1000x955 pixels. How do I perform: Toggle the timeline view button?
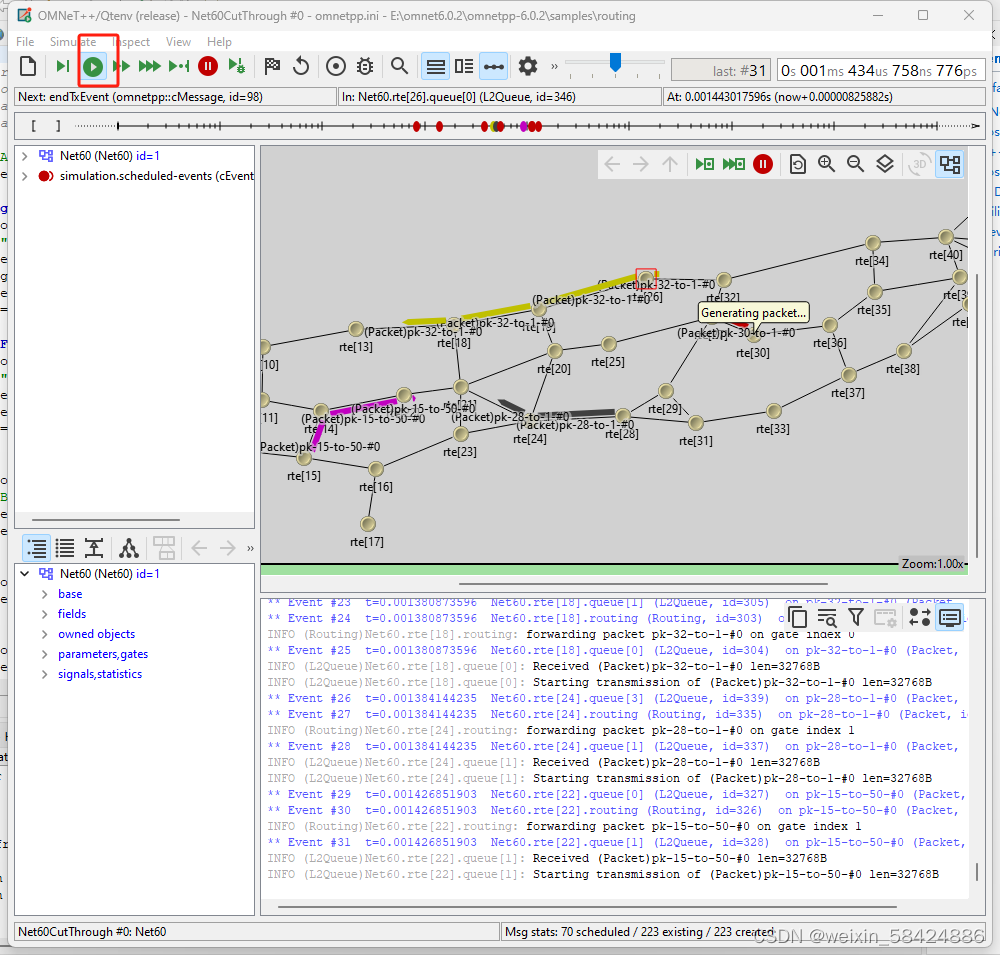[494, 66]
